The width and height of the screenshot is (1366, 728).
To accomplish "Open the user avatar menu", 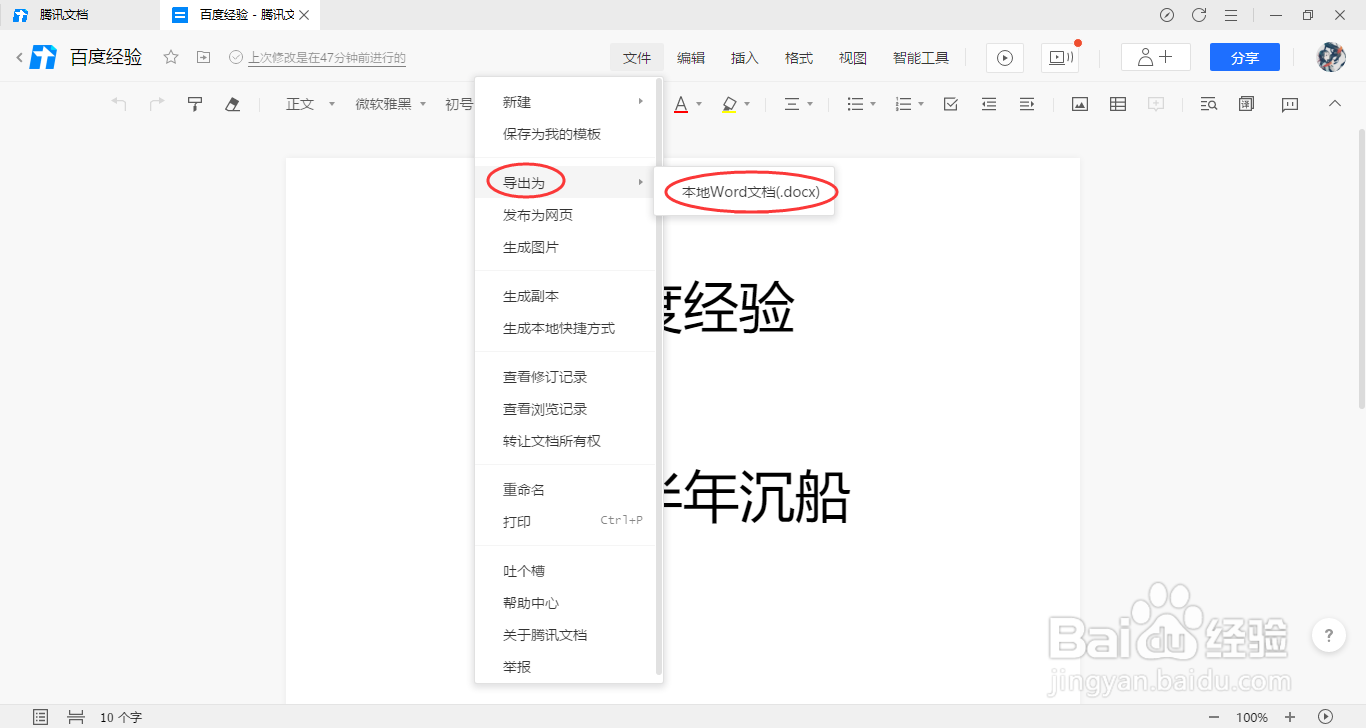I will click(x=1331, y=57).
